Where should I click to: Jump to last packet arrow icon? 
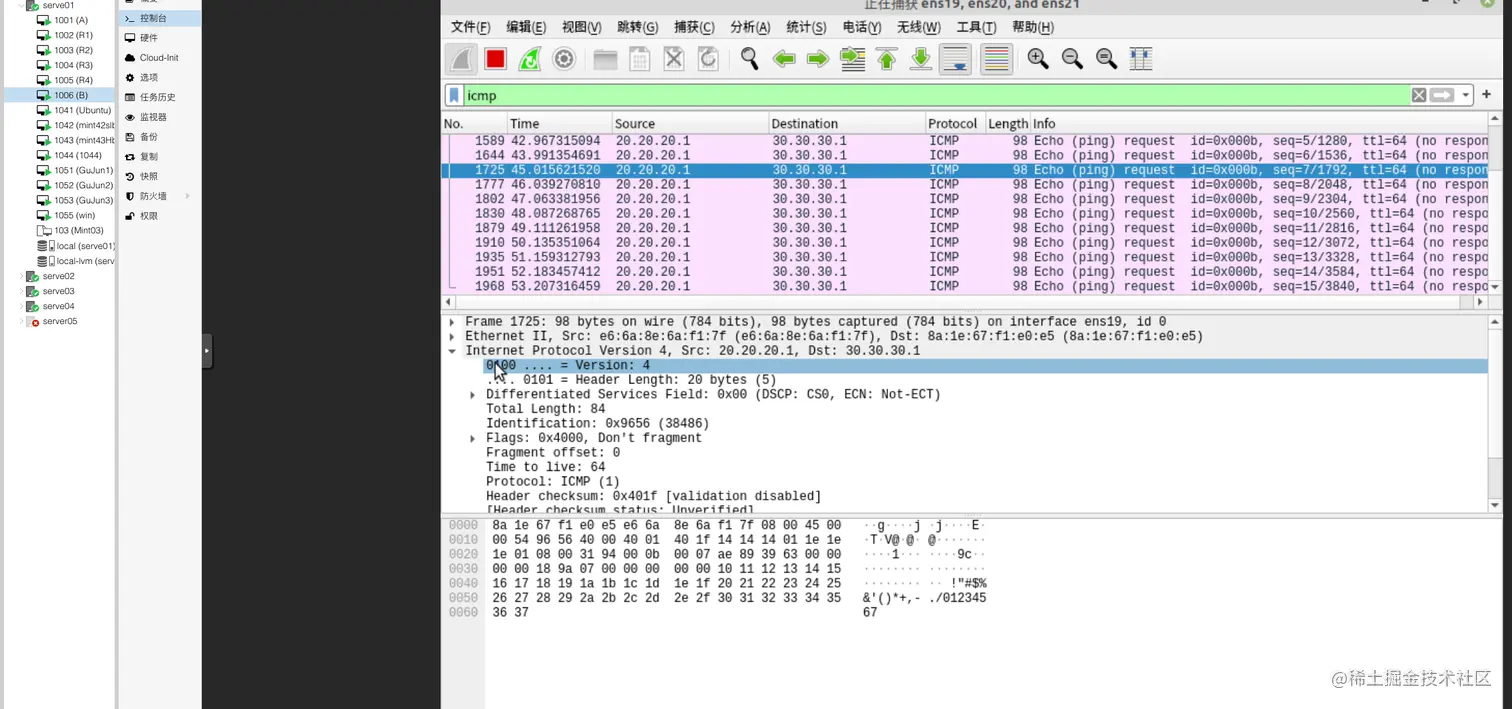pyautogui.click(x=921, y=59)
